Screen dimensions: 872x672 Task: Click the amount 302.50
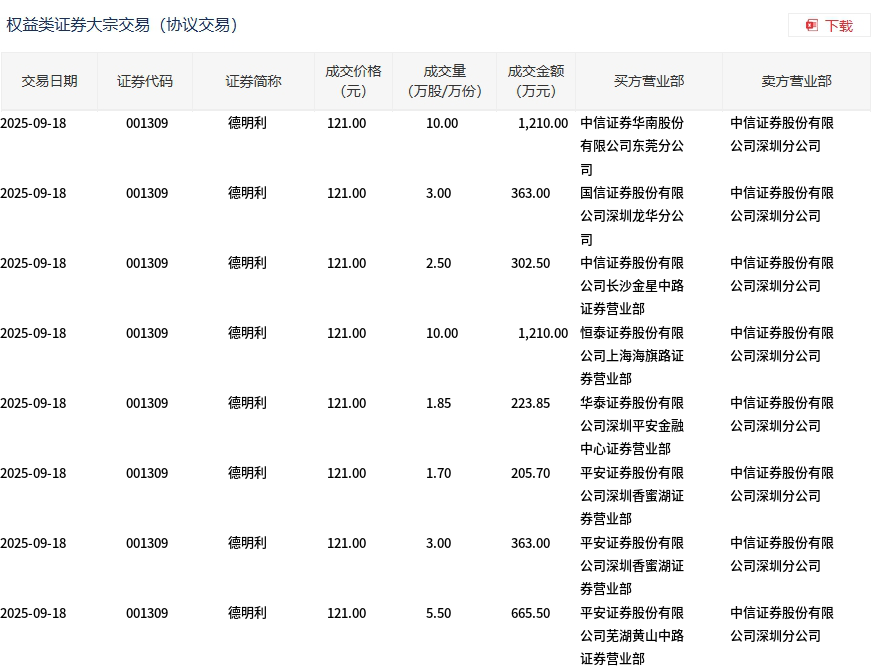[531, 263]
